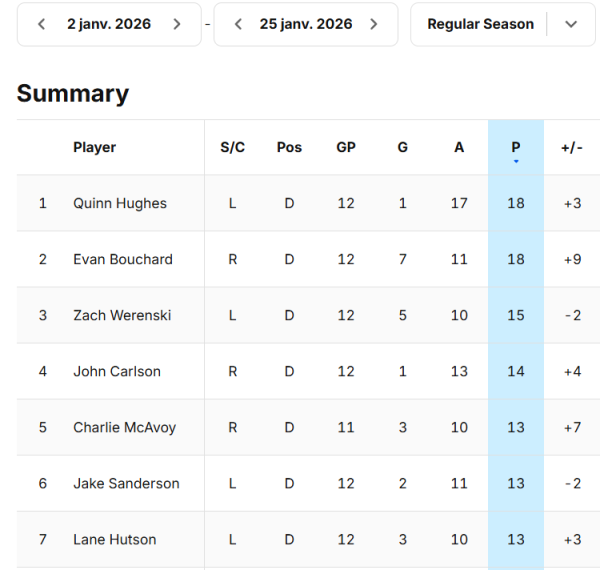600x570 pixels.
Task: Open Evan Bouchard player page
Action: click(x=123, y=259)
